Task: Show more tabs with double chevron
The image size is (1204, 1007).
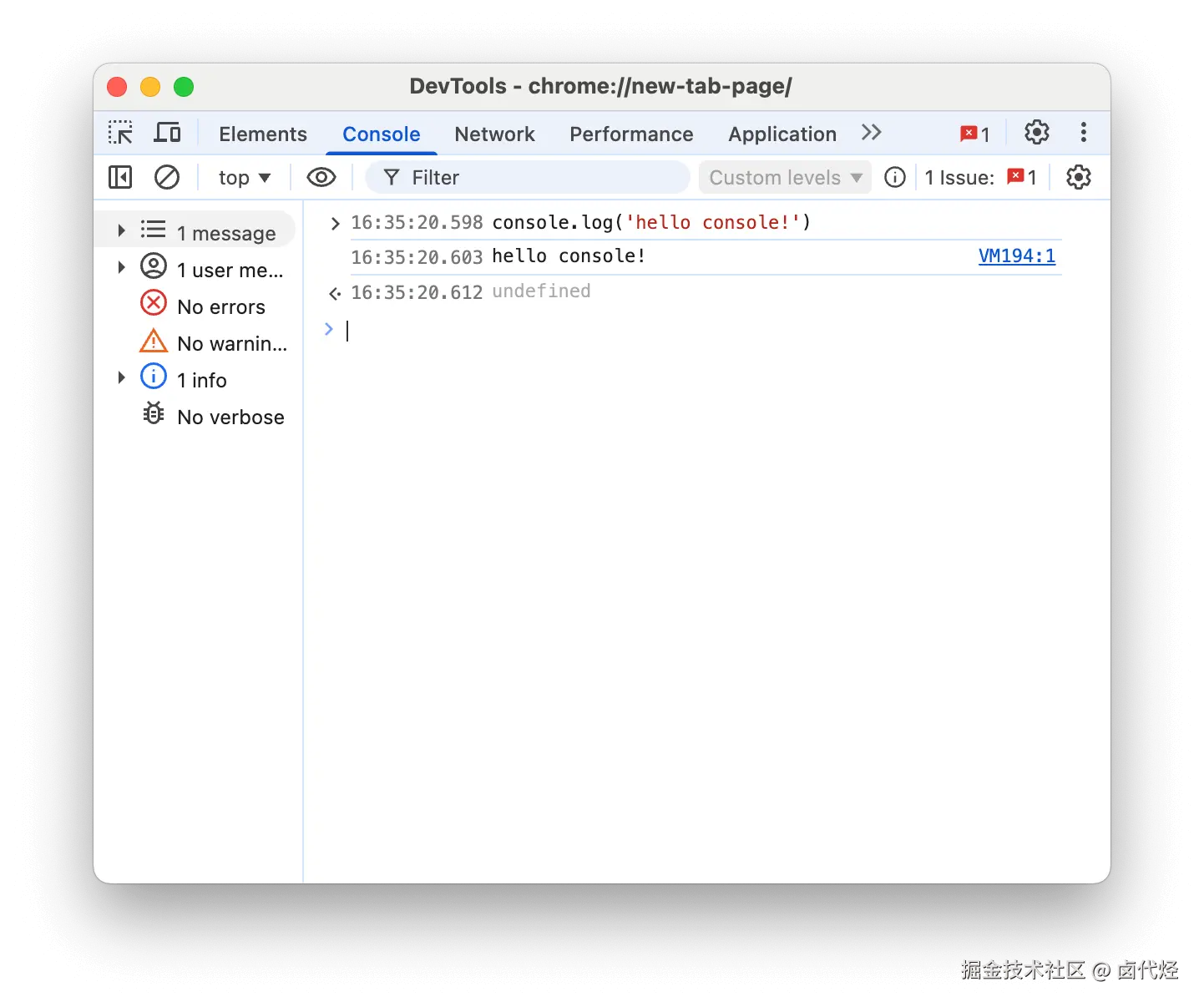Action: coord(872,133)
